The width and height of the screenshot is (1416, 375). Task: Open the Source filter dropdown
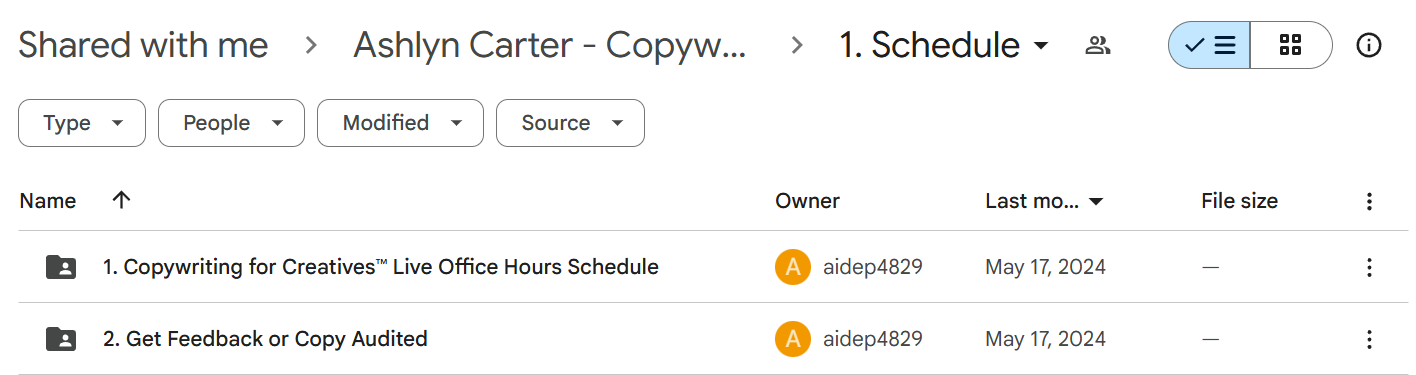point(570,123)
